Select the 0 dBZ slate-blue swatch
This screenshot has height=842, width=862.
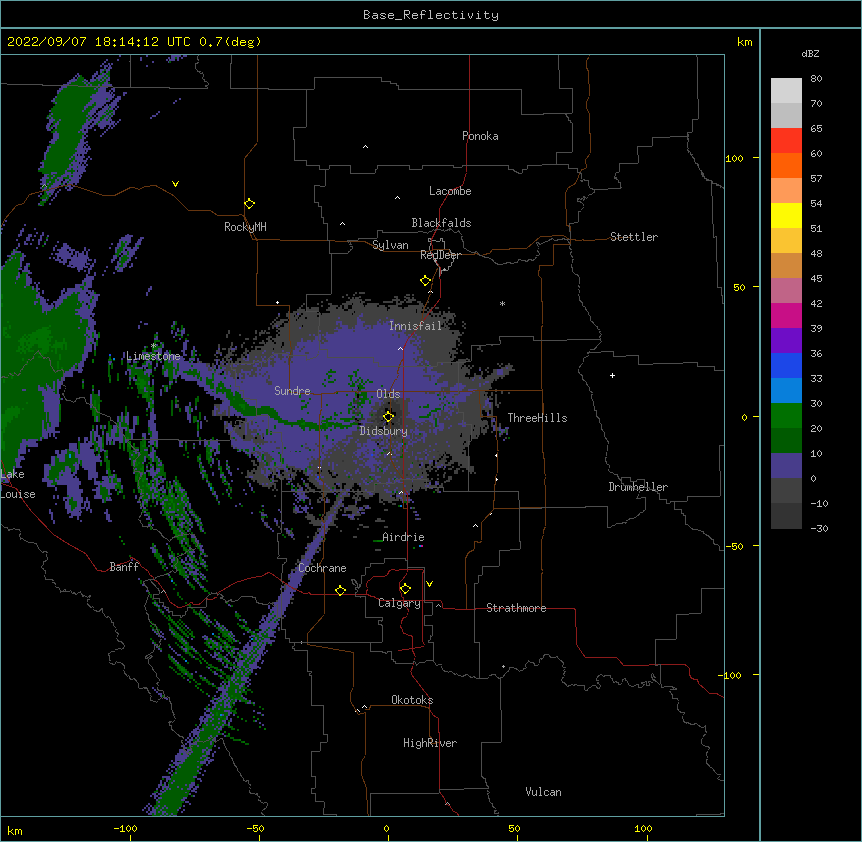click(x=786, y=466)
